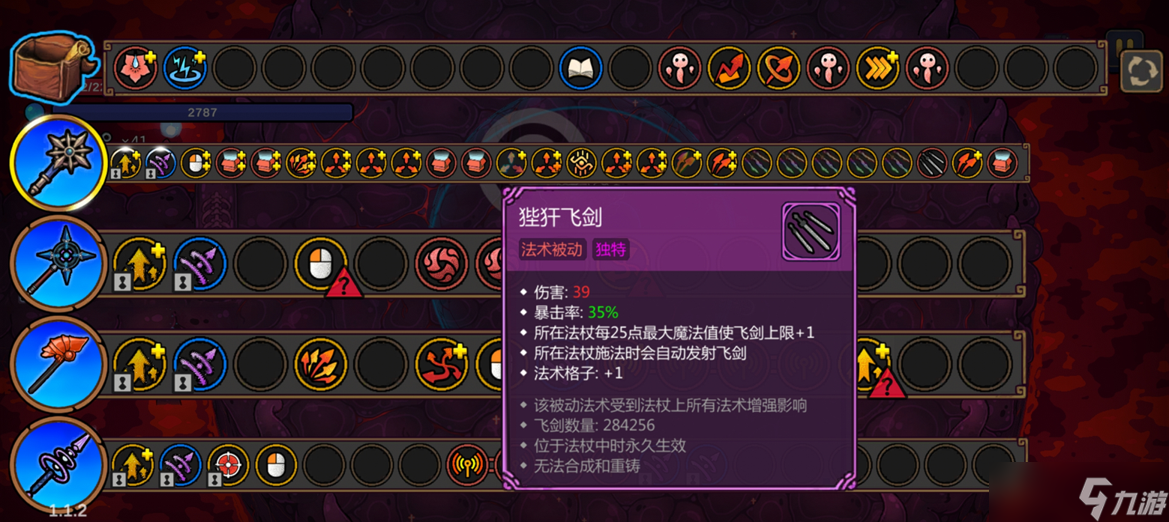The image size is (1169, 522).
Task: Click the mouse-trigger spell with red warning
Action: [321, 263]
